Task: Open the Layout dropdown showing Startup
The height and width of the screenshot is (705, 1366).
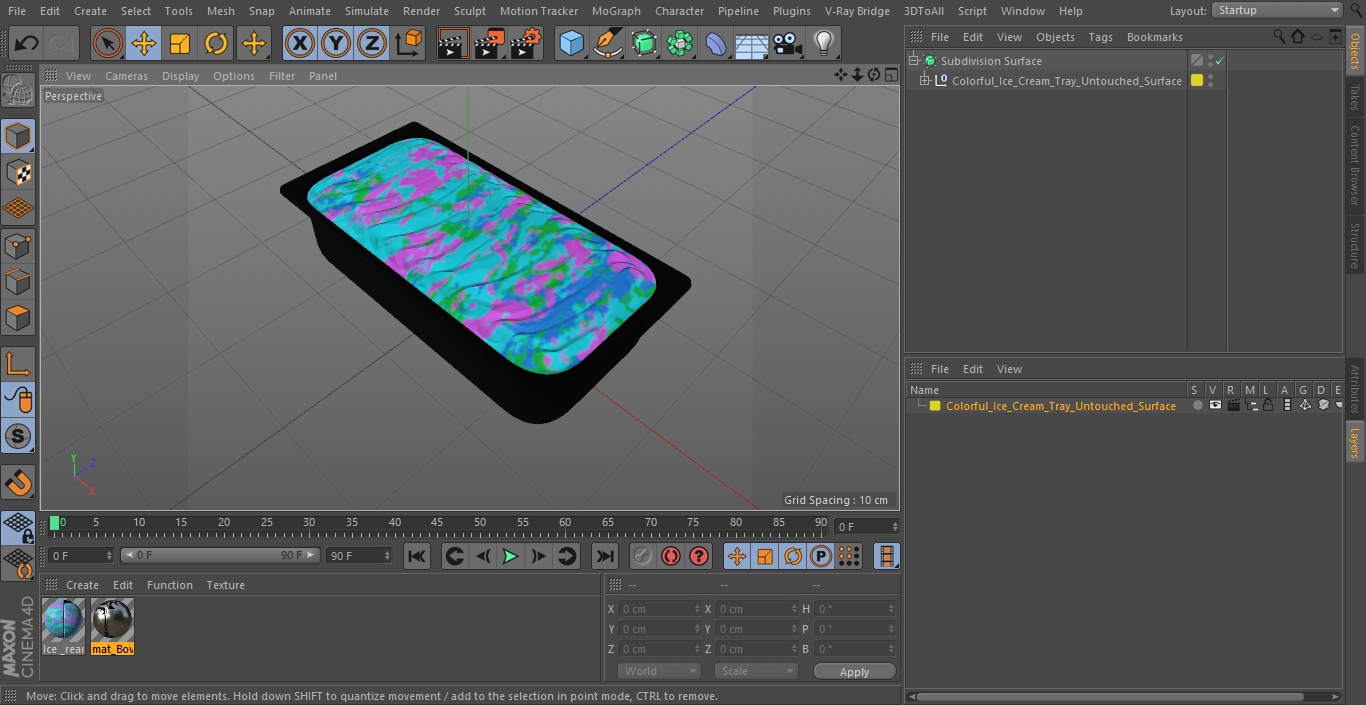Action: click(x=1277, y=10)
